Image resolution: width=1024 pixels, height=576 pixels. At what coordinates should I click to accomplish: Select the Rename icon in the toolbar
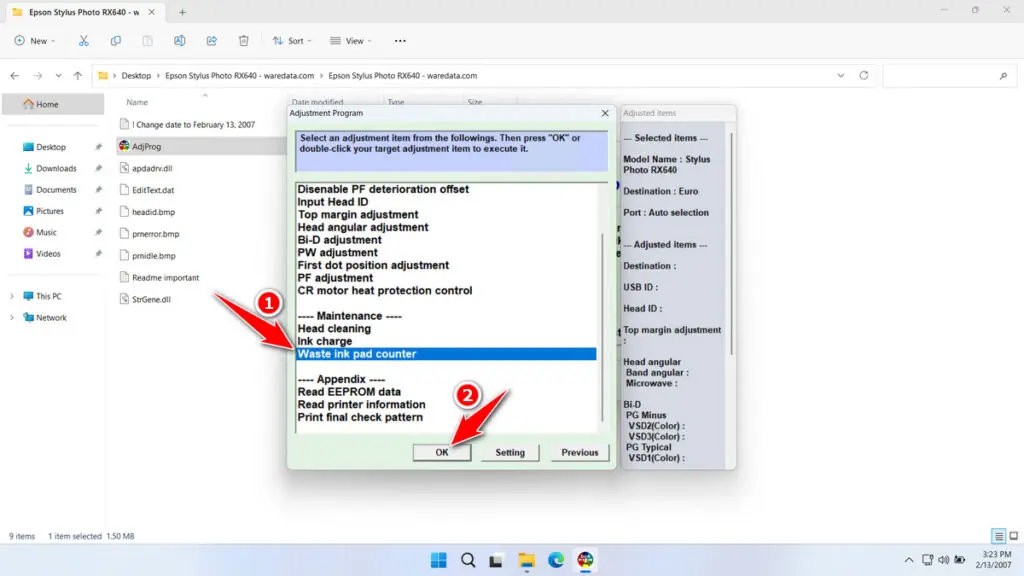[x=180, y=40]
